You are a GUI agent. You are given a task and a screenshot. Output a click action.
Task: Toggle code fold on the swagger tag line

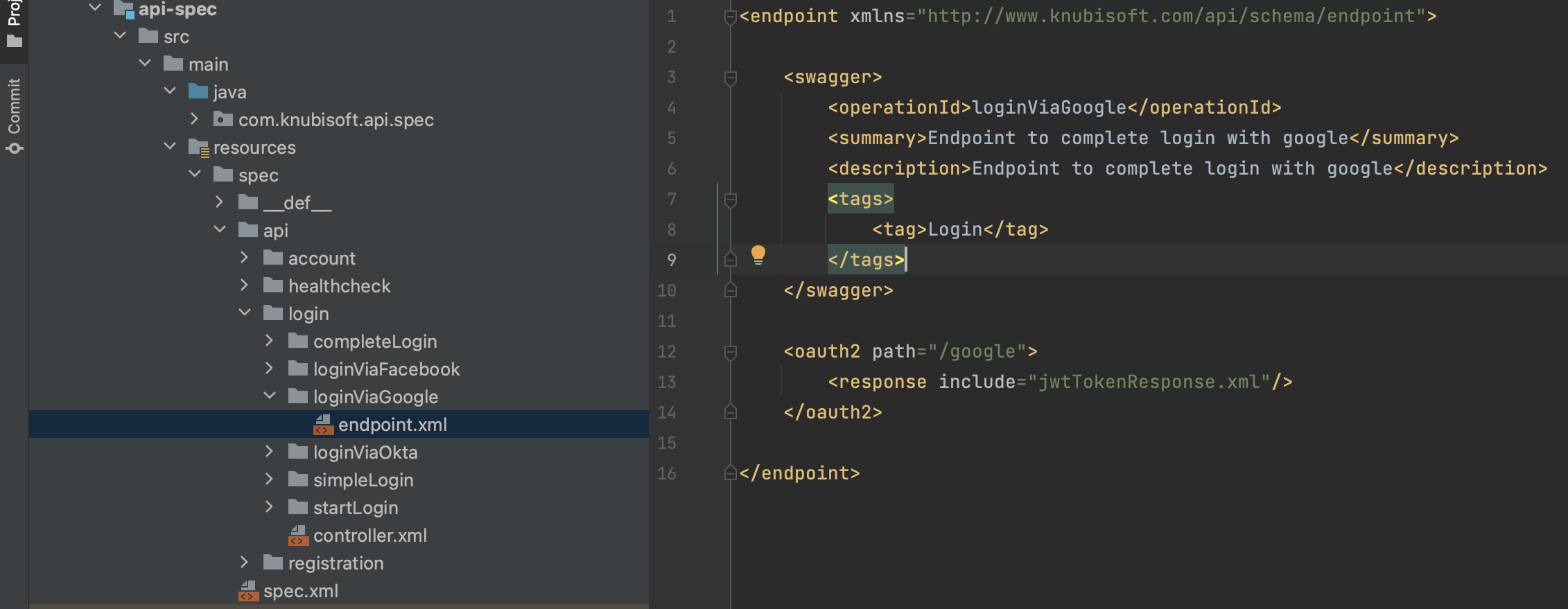click(730, 78)
